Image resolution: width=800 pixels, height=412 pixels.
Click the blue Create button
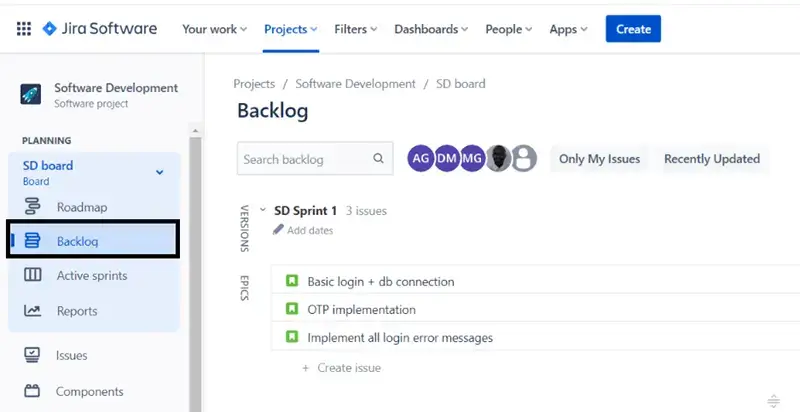633,29
